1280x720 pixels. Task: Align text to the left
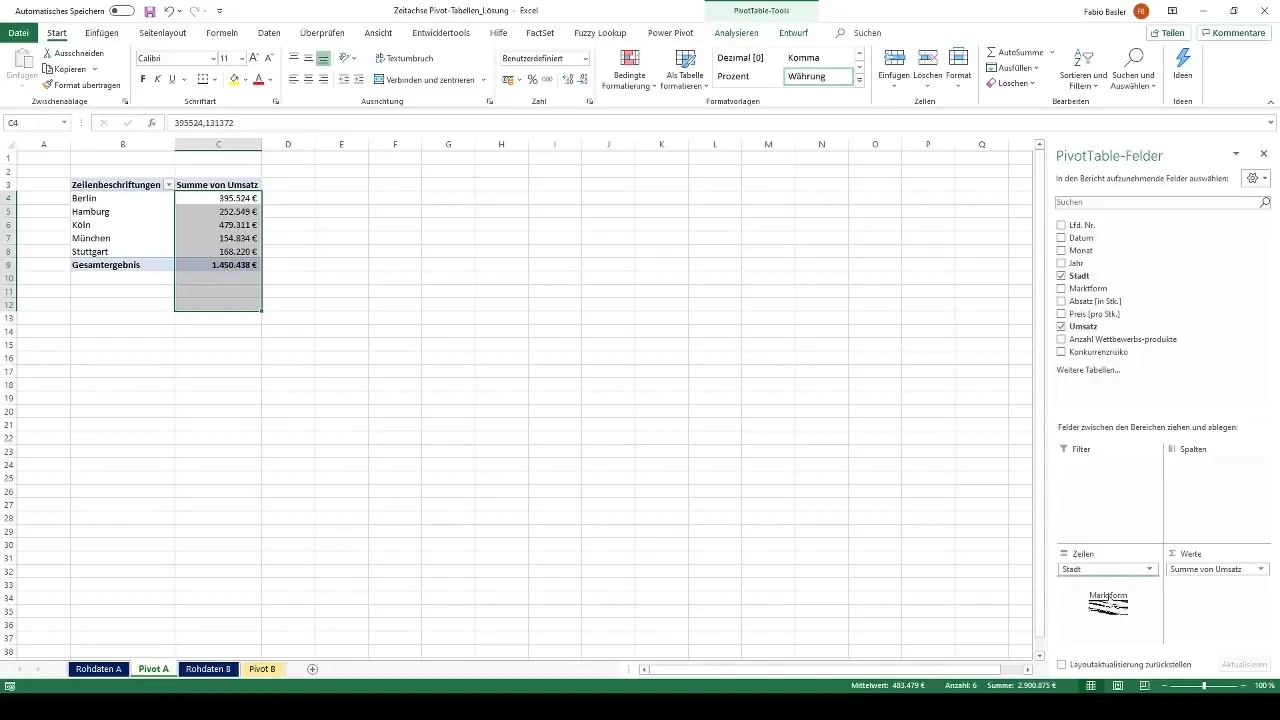click(293, 79)
